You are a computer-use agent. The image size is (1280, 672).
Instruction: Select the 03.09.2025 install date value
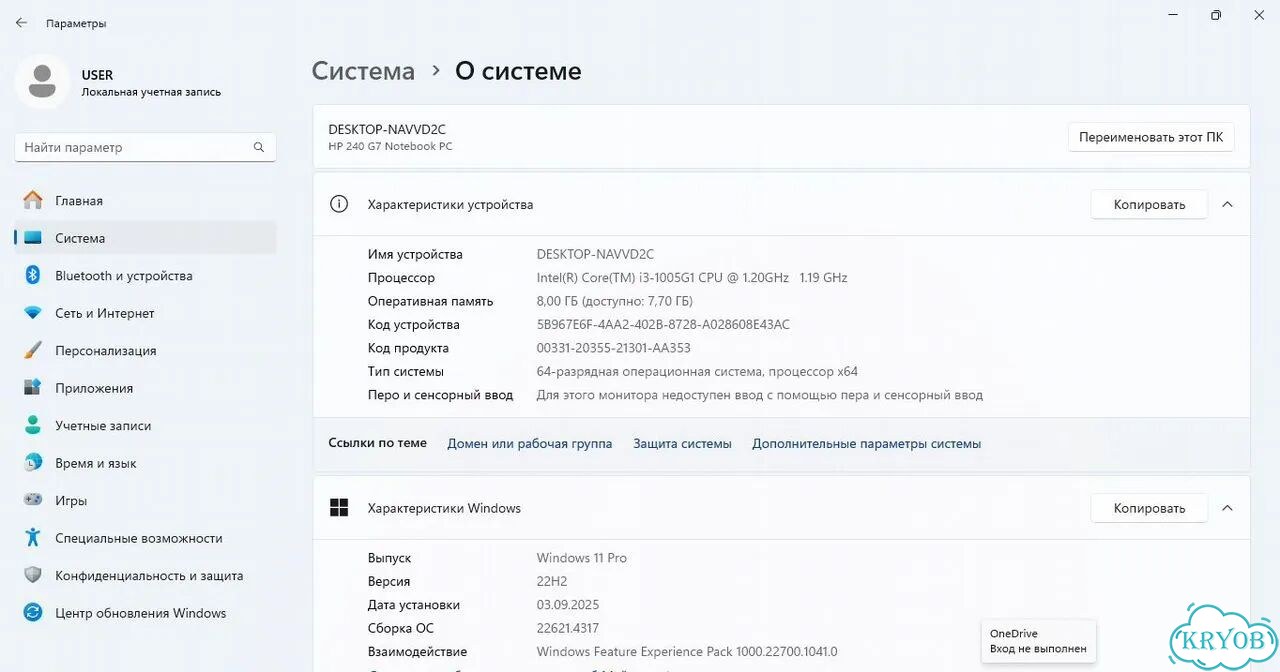coord(568,605)
